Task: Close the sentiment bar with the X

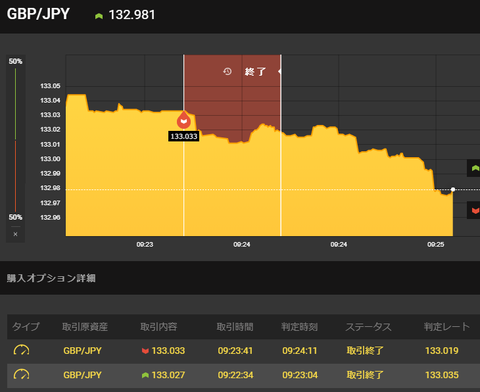Action: click(15, 234)
